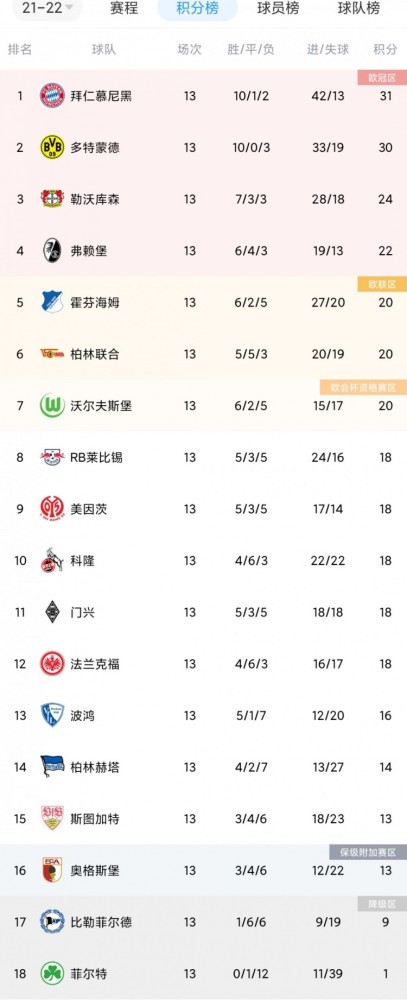This screenshot has height=1000, width=407.
Task: Tap the Wolfsburg green W logo
Action: [52, 406]
